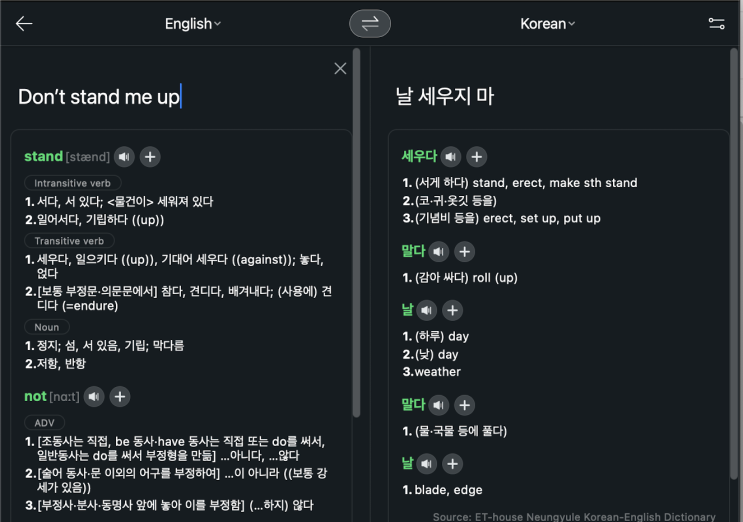Play audio for the first 말다 entry
Viewport: 743px width, 522px height.
439,251
